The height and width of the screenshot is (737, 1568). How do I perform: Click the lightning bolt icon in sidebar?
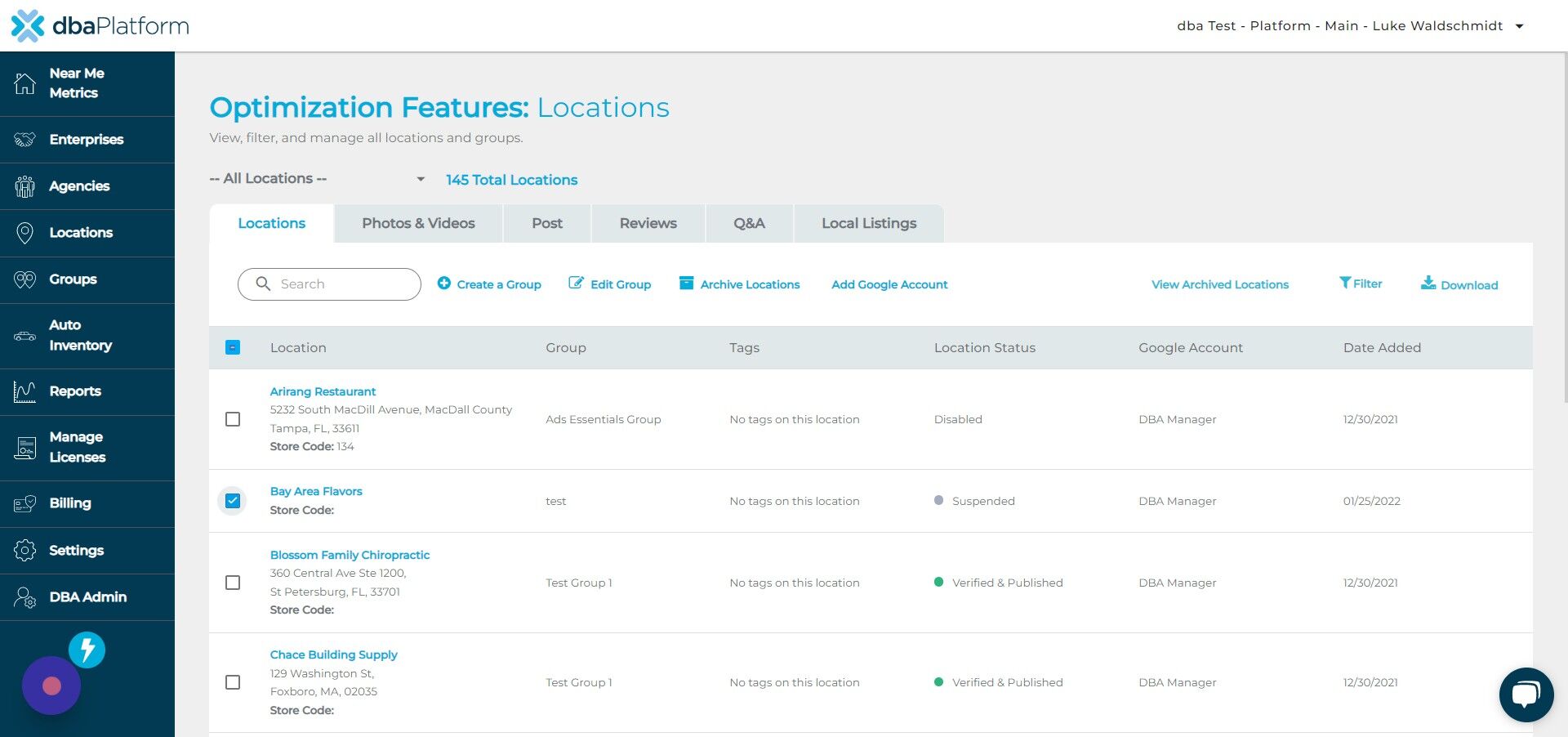point(87,650)
